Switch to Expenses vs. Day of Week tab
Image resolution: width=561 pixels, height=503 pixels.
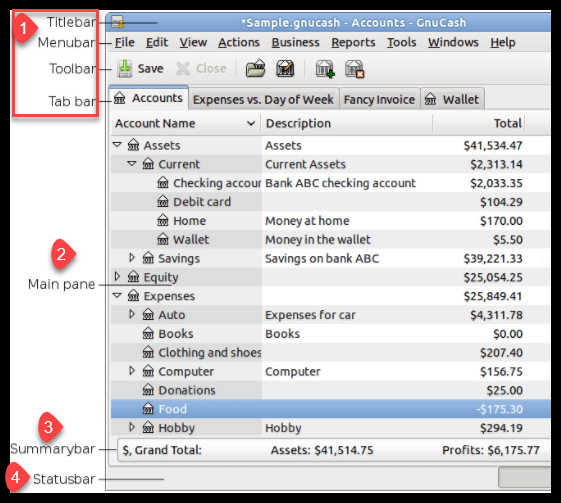pyautogui.click(x=263, y=99)
